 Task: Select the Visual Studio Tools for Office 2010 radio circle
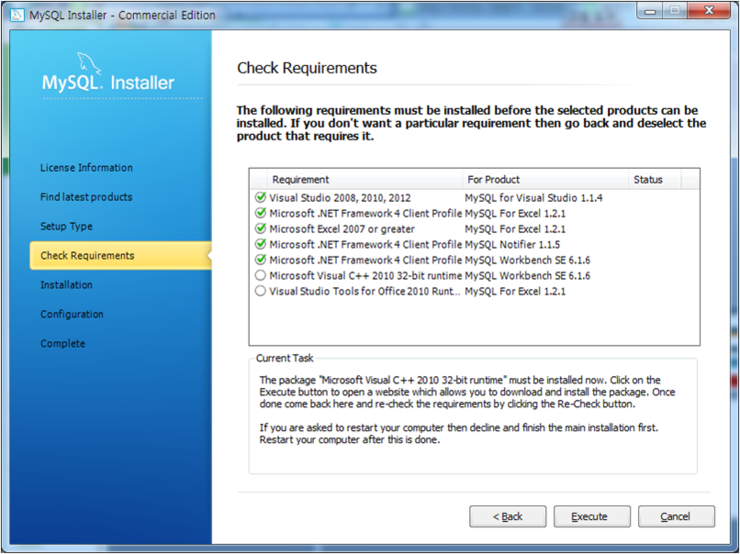click(x=260, y=291)
